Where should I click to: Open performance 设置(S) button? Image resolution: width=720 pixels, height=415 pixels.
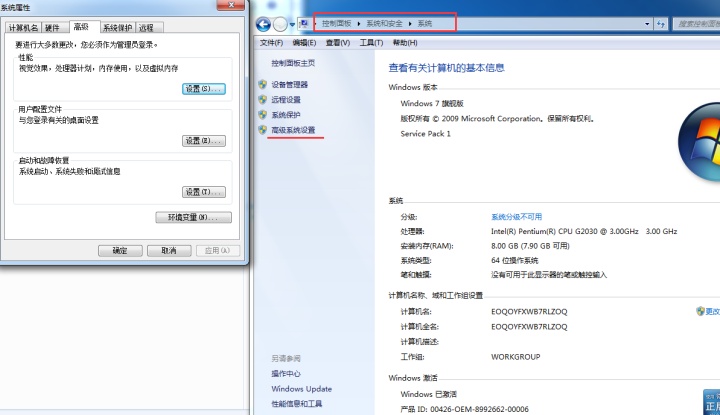(204, 89)
